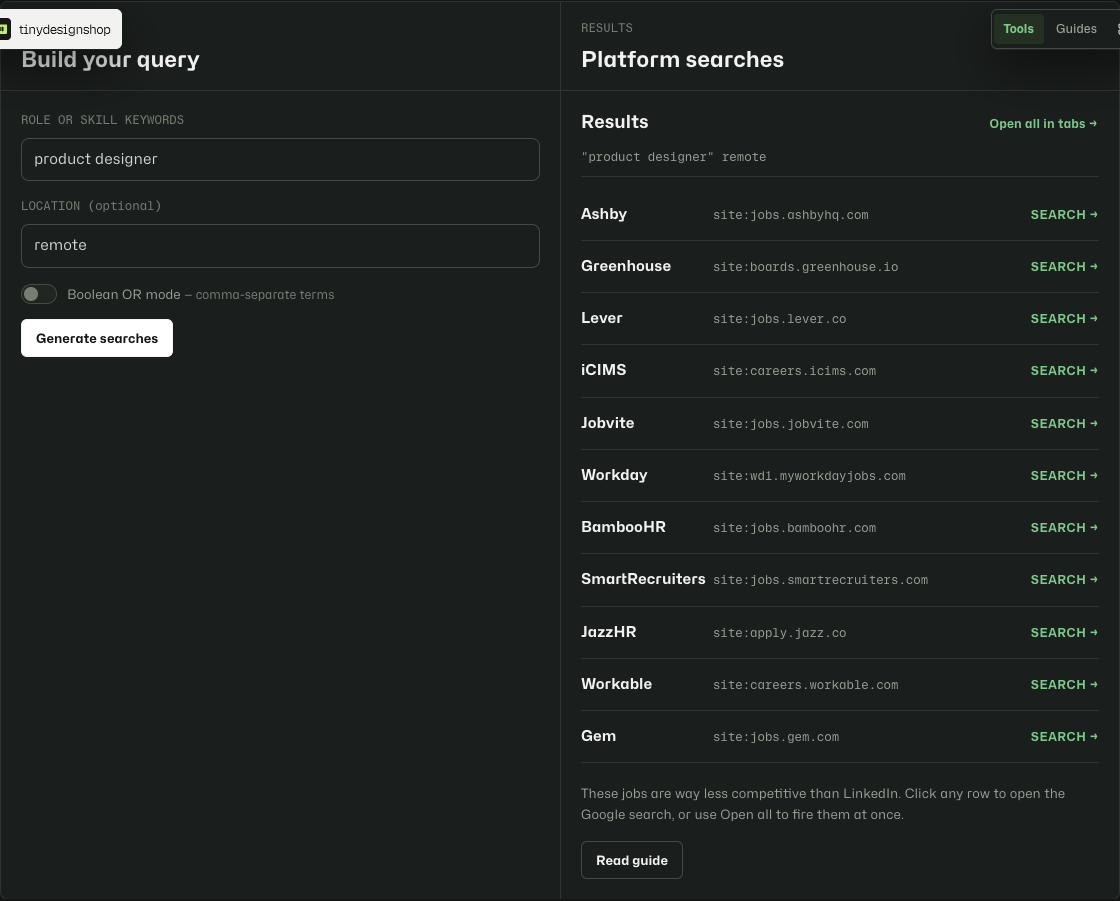This screenshot has width=1120, height=901.
Task: Select the SmartRecruiters platform name
Action: (643, 579)
